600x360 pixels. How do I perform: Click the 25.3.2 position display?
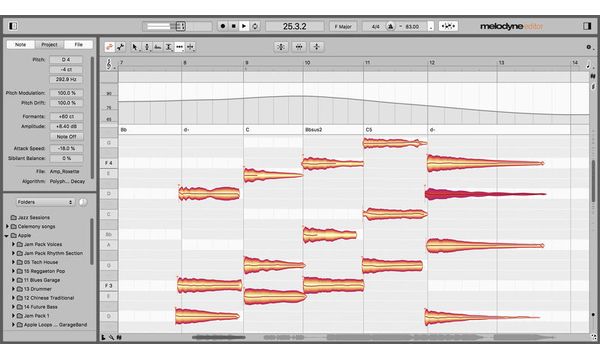[x=295, y=26]
